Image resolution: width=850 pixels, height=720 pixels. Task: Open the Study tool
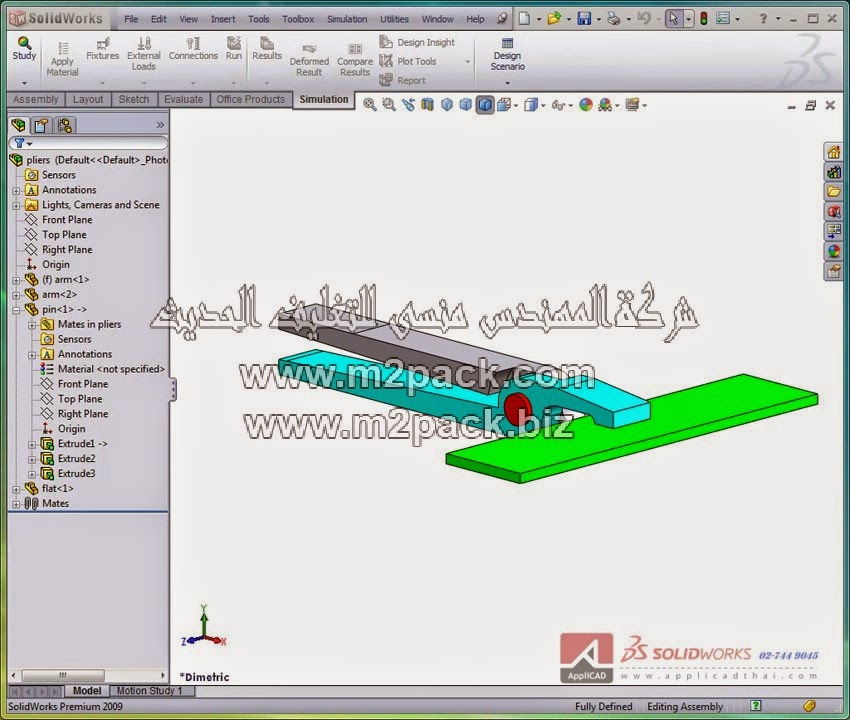pyautogui.click(x=24, y=48)
